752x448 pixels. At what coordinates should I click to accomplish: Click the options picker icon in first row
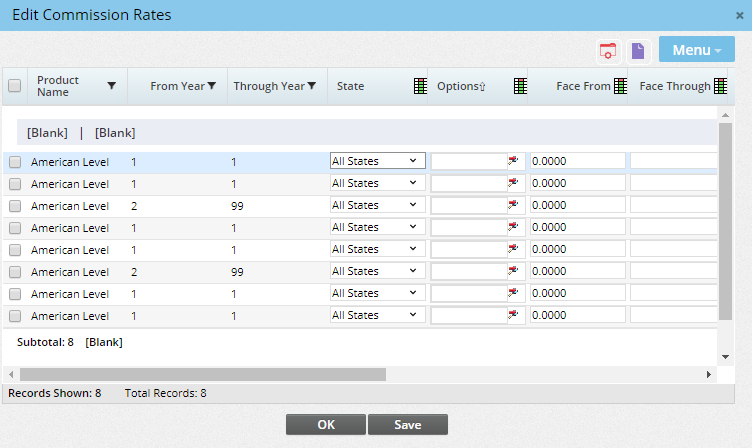(x=515, y=161)
